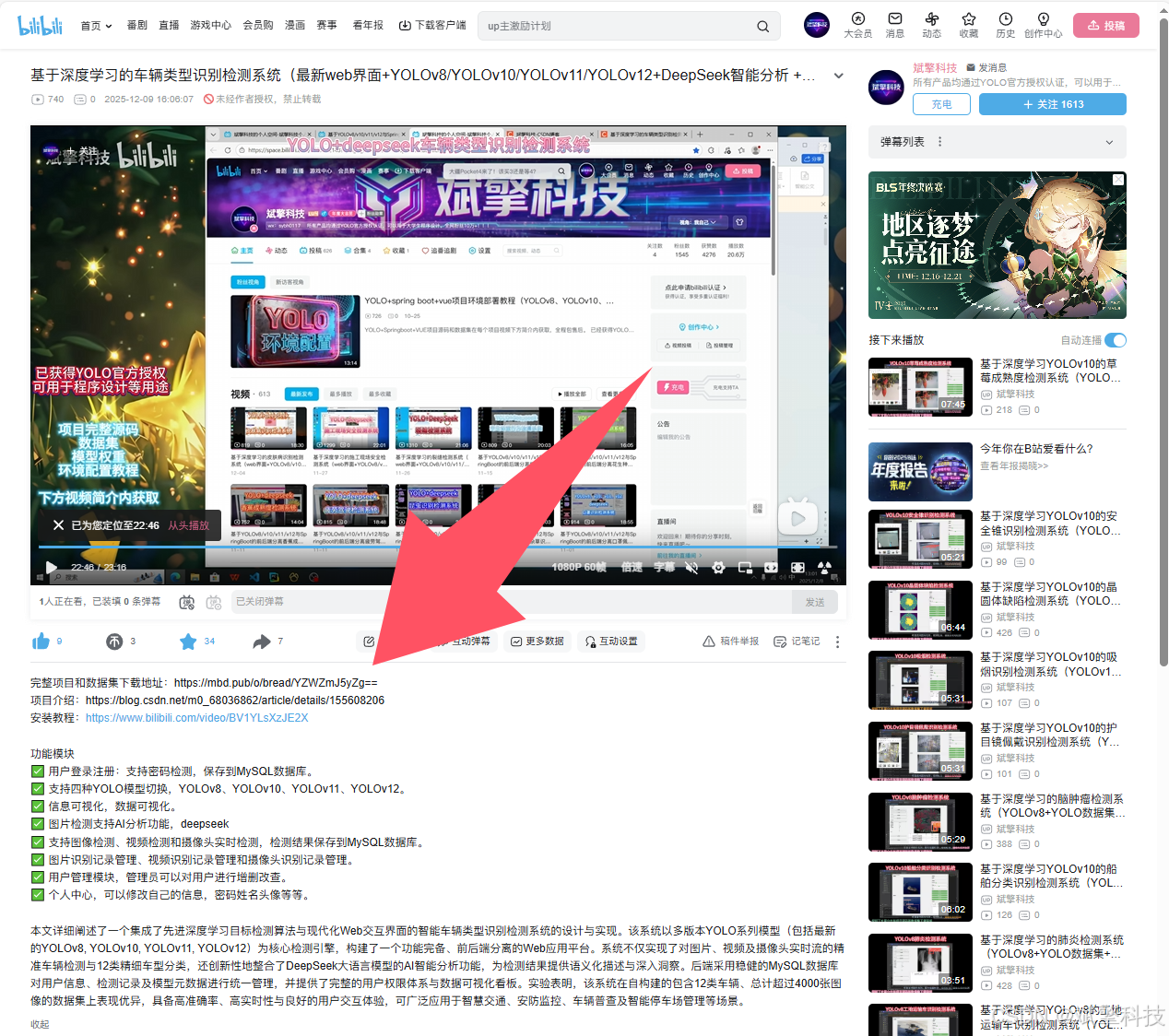The image size is (1169, 1036).
Task: Open 年度报告 annual report thumbnail
Action: coord(920,472)
